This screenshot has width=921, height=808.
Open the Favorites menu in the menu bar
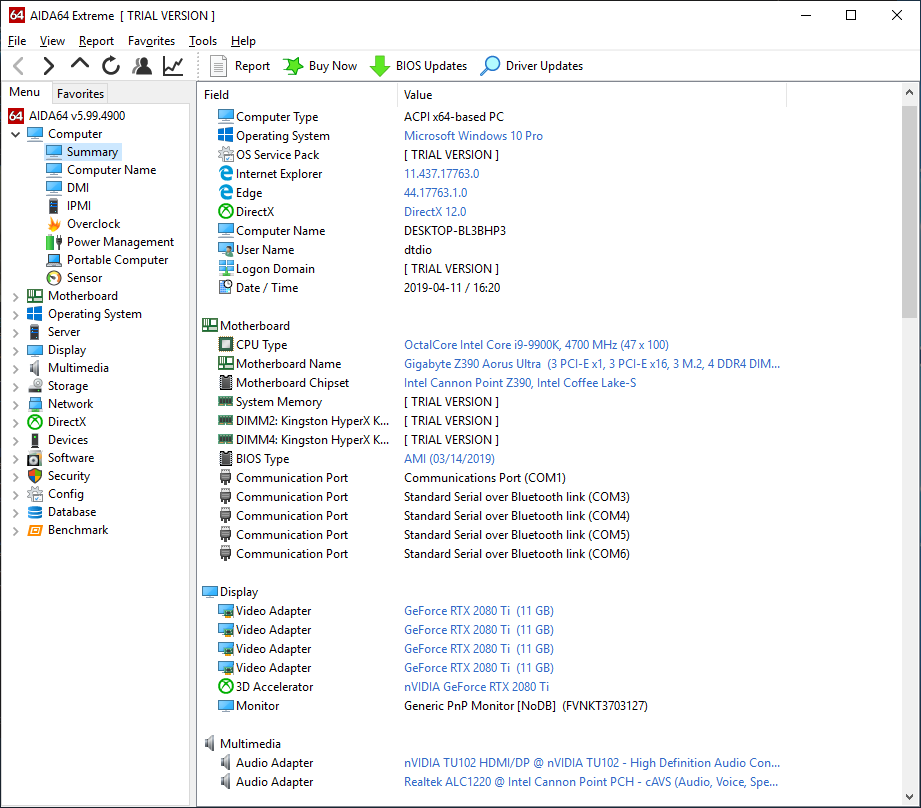click(x=152, y=41)
